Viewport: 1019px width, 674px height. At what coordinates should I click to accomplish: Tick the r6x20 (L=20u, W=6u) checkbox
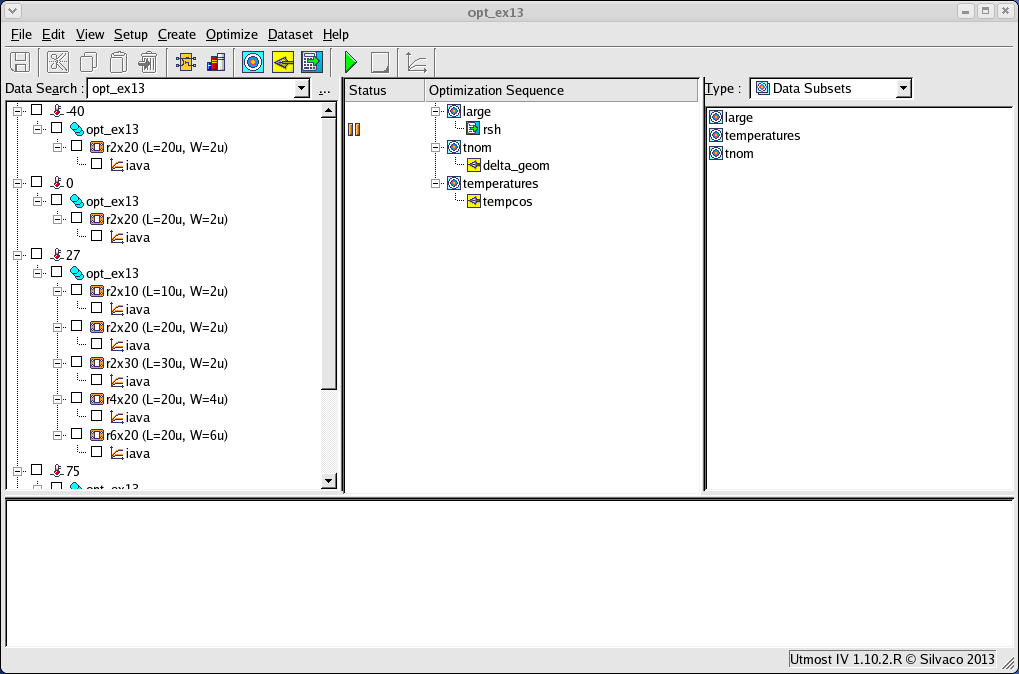tap(77, 434)
